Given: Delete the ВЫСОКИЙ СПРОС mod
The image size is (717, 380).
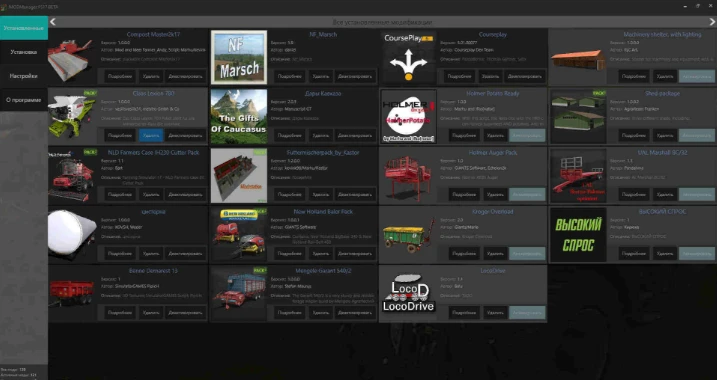Looking at the screenshot, I should pos(665,253).
